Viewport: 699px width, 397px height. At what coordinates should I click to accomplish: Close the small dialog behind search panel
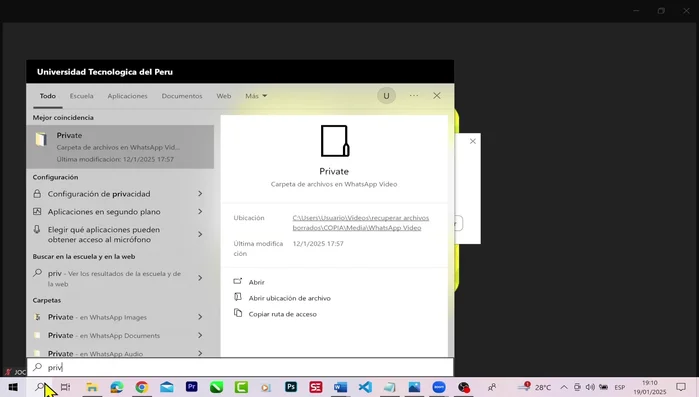pos(473,141)
